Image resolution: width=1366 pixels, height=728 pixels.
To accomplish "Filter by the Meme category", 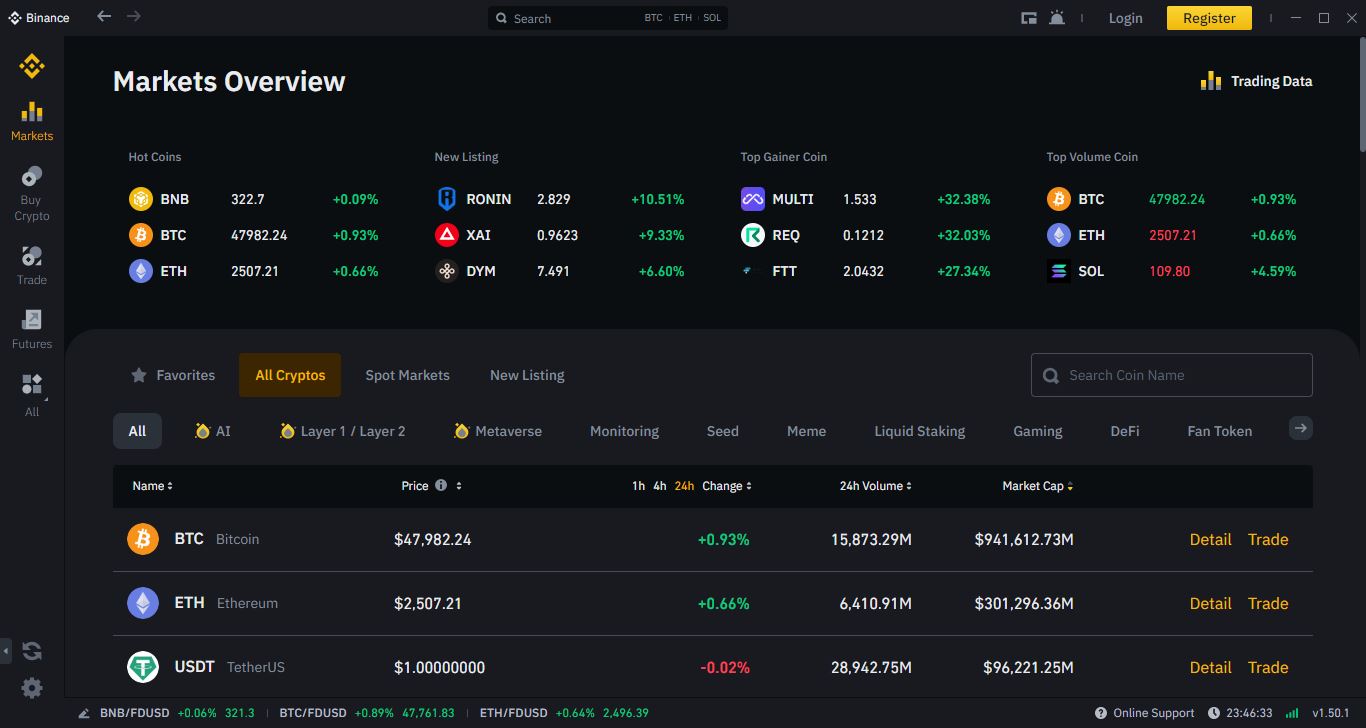I will click(x=806, y=431).
